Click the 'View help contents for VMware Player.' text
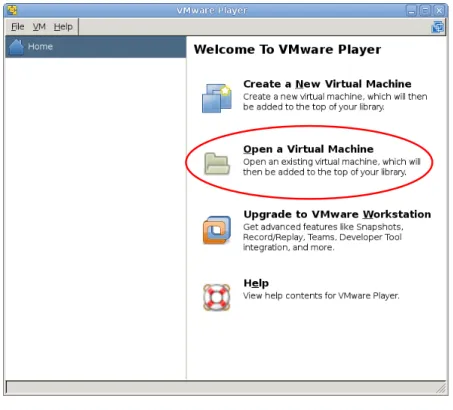 pyautogui.click(x=321, y=296)
